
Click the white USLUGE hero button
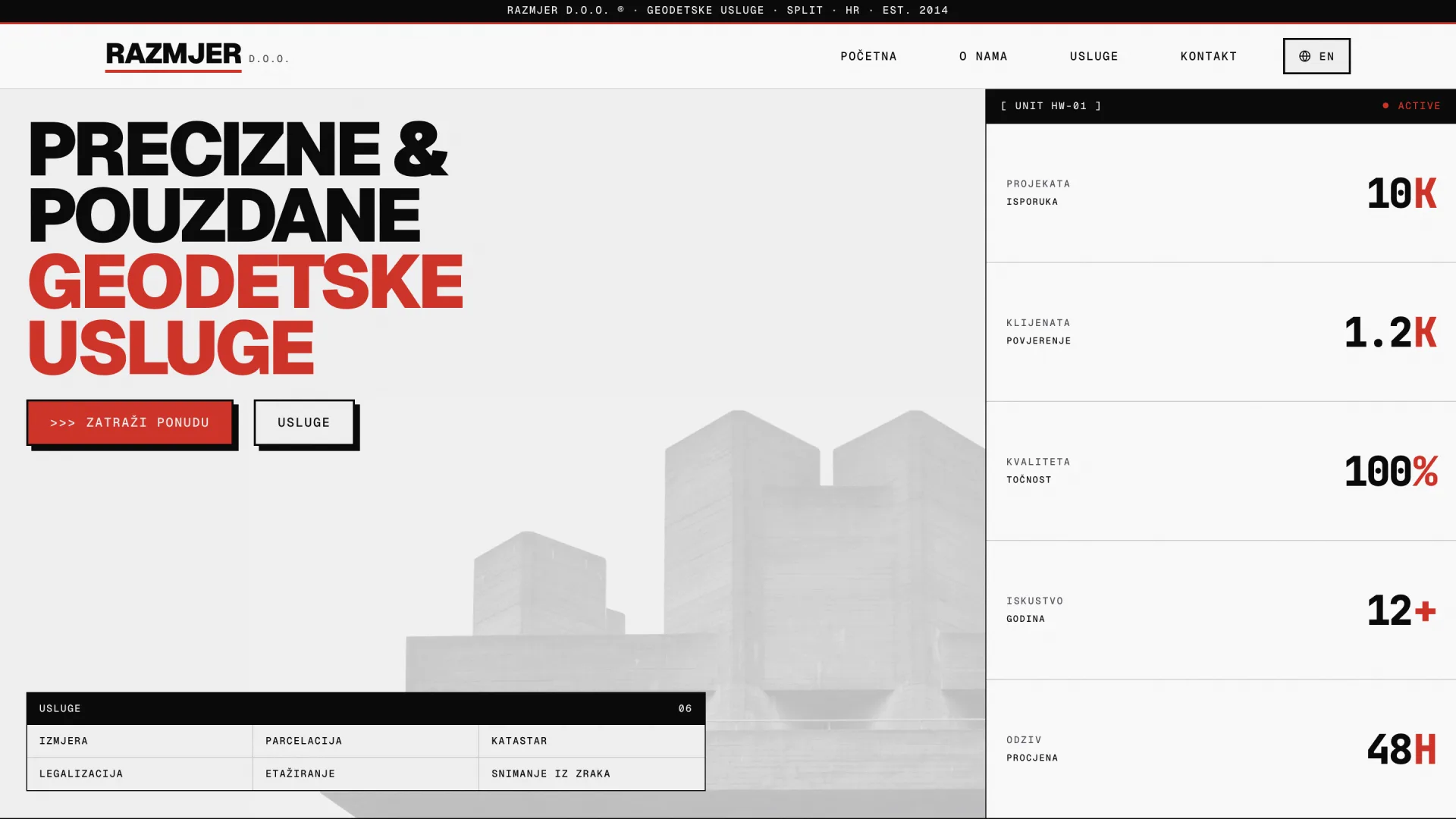[304, 422]
